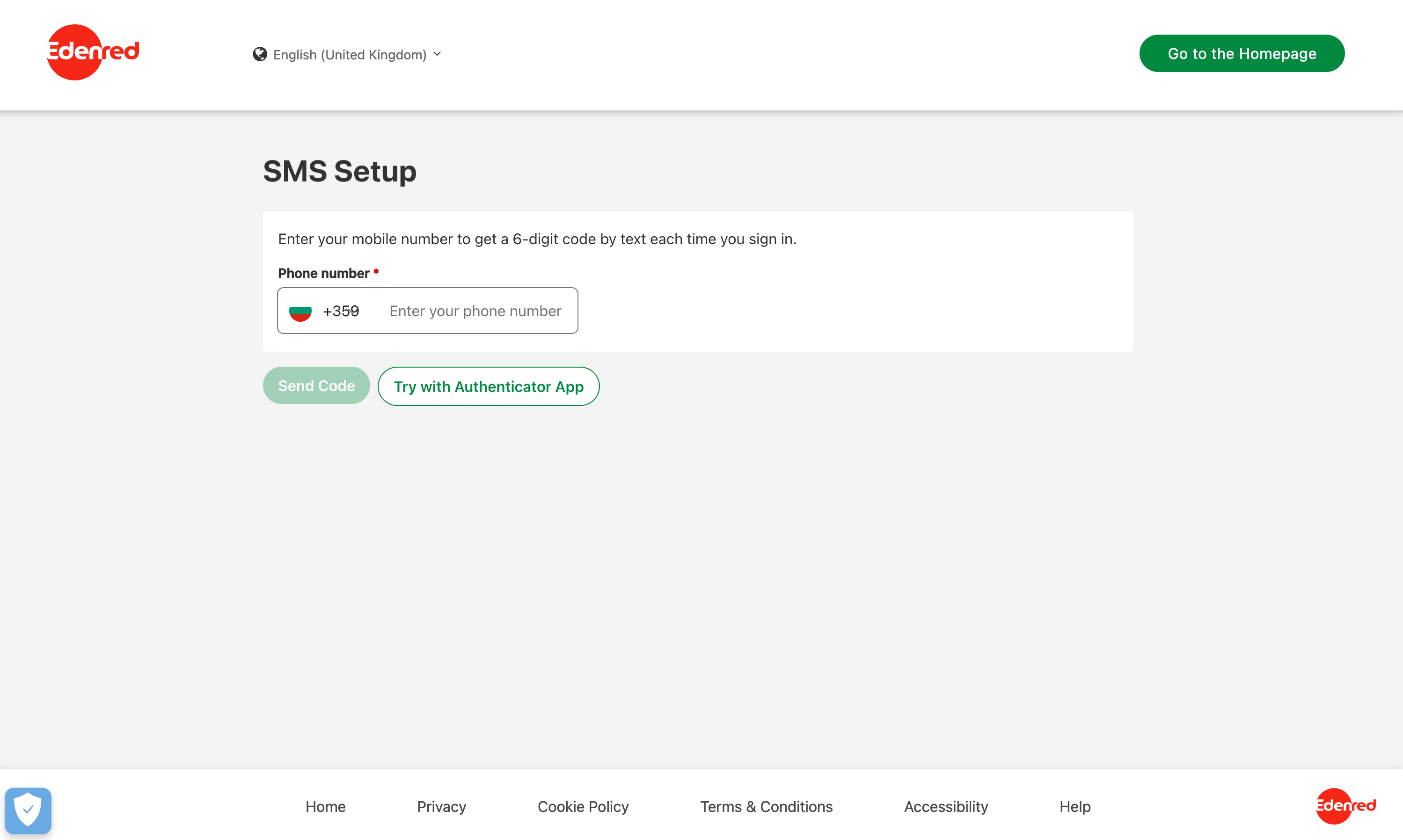Navigate to the Cookie Policy footer item
The height and width of the screenshot is (840, 1403).
coord(583,806)
